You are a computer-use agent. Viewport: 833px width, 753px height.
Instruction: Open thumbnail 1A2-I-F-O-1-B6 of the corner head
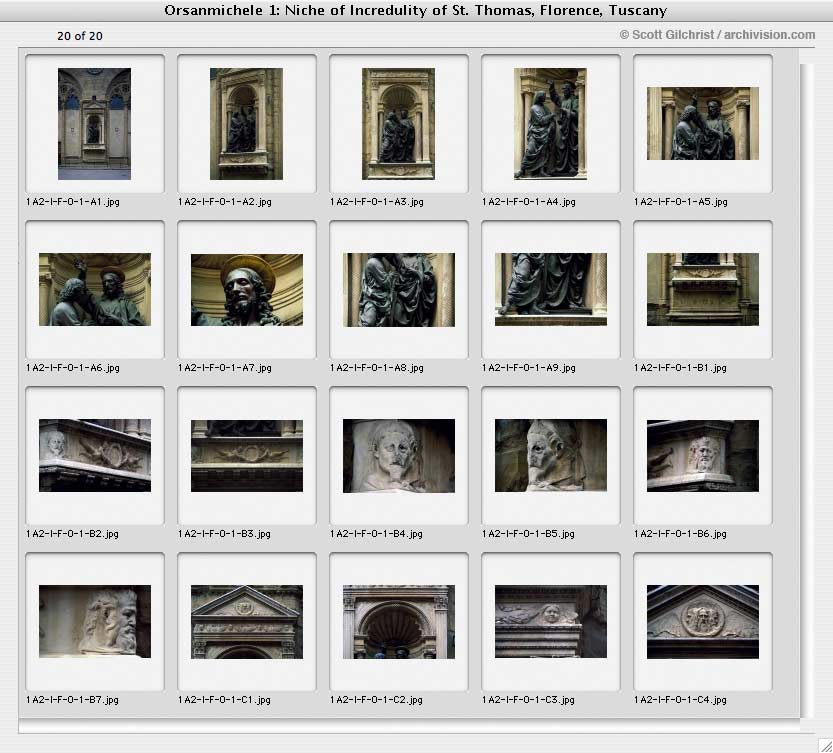[703, 456]
